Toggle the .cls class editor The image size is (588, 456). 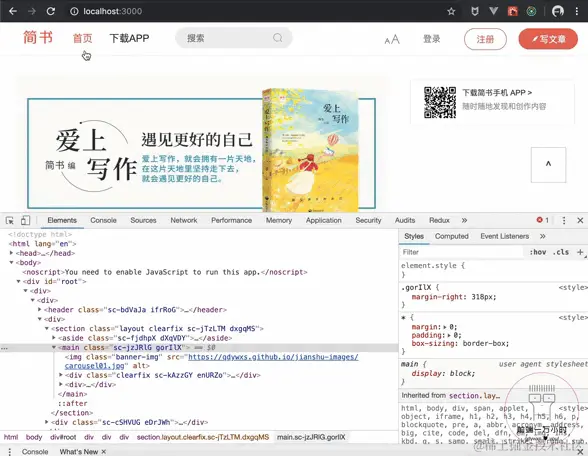561,252
